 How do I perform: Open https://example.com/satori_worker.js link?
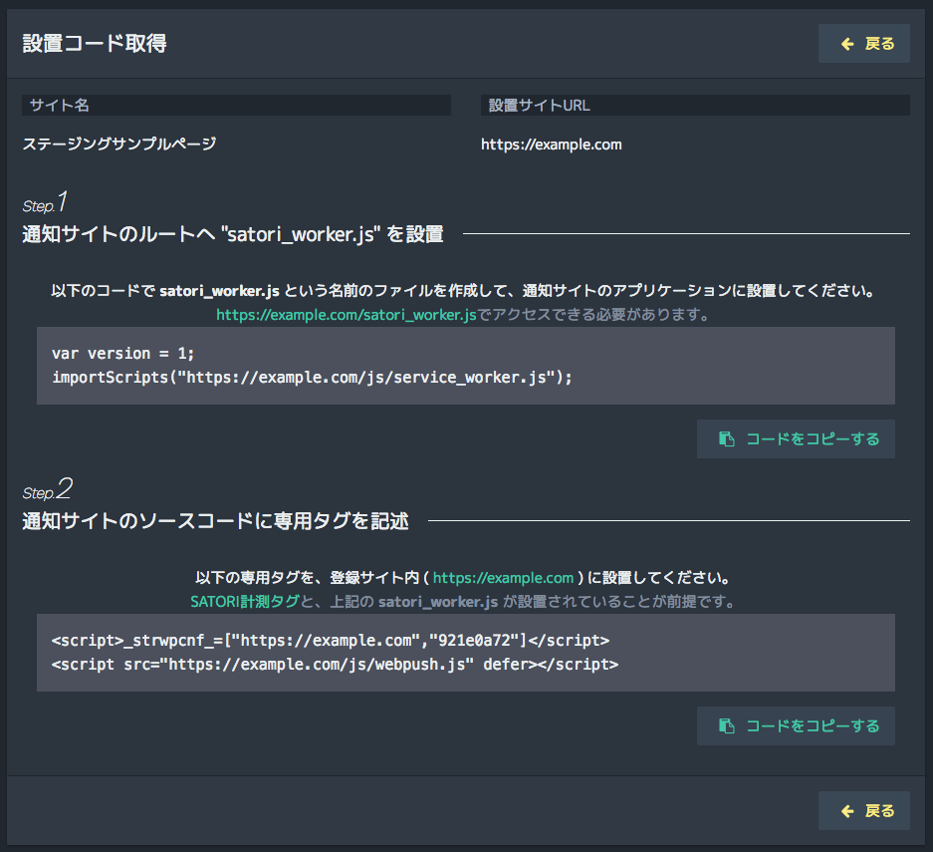pyautogui.click(x=346, y=315)
